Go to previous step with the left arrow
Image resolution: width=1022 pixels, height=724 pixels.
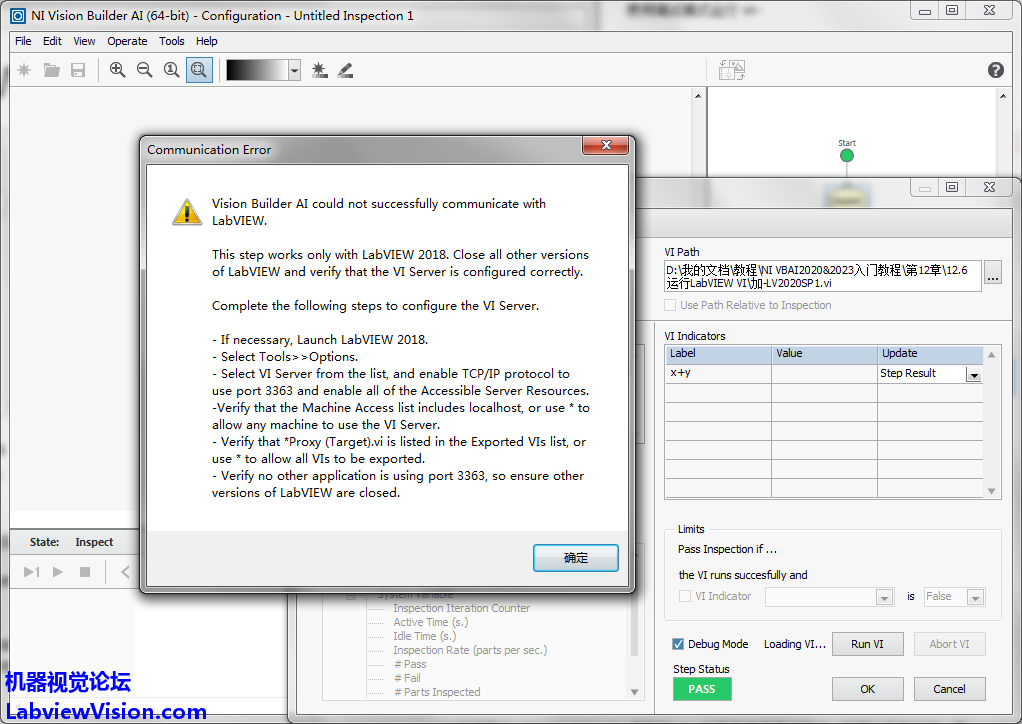click(125, 572)
